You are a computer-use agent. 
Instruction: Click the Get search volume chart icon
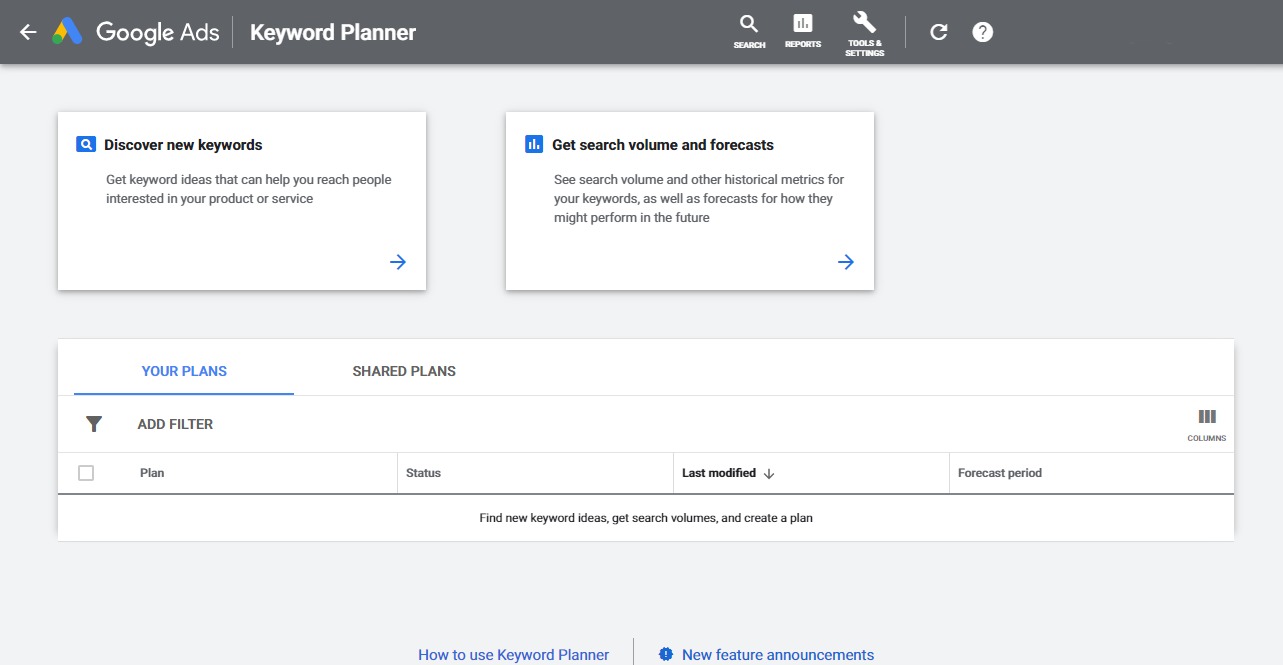click(x=533, y=143)
